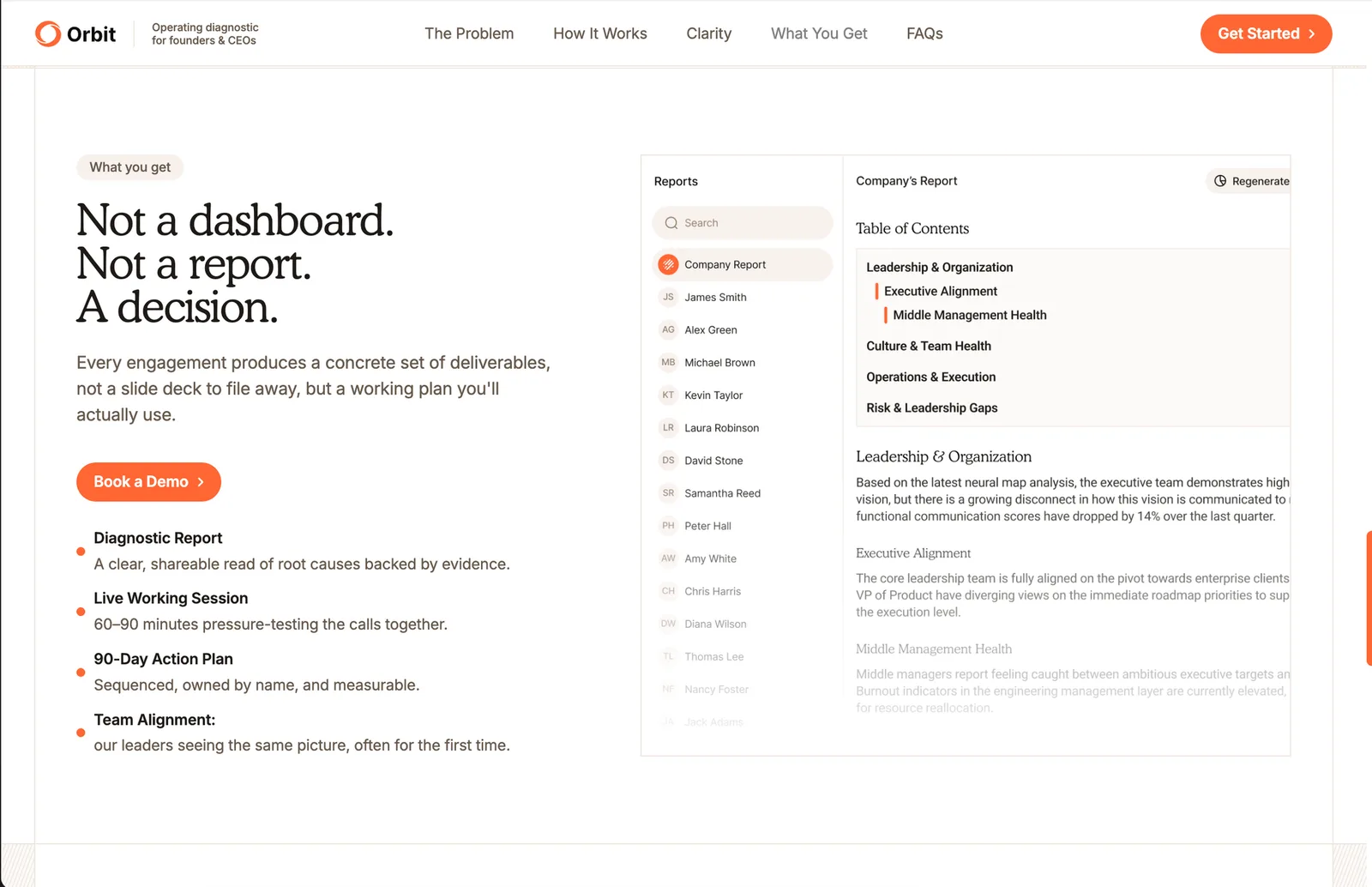This screenshot has height=887, width=1372.
Task: Jump to Middle Management Health contents entry
Action: click(x=970, y=316)
